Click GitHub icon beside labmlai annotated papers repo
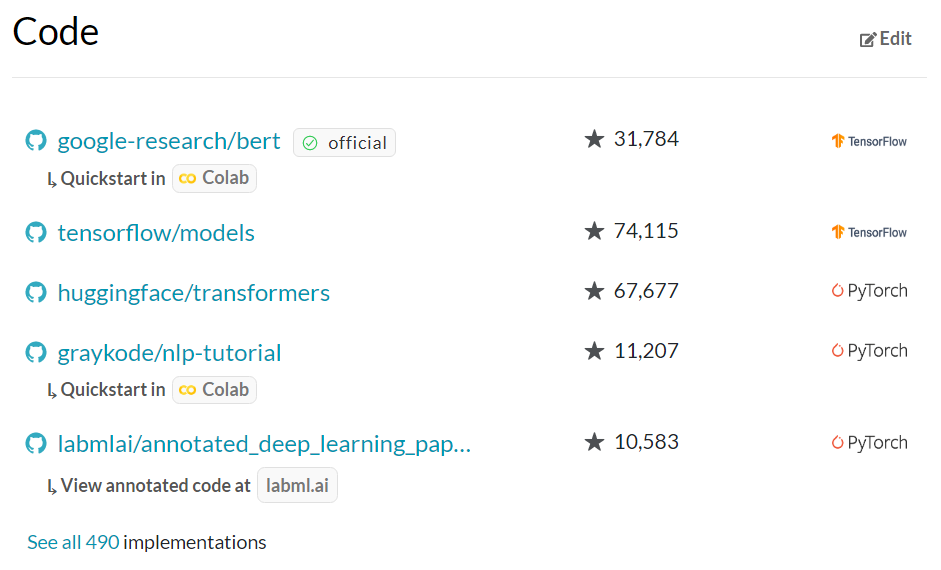 tap(36, 444)
